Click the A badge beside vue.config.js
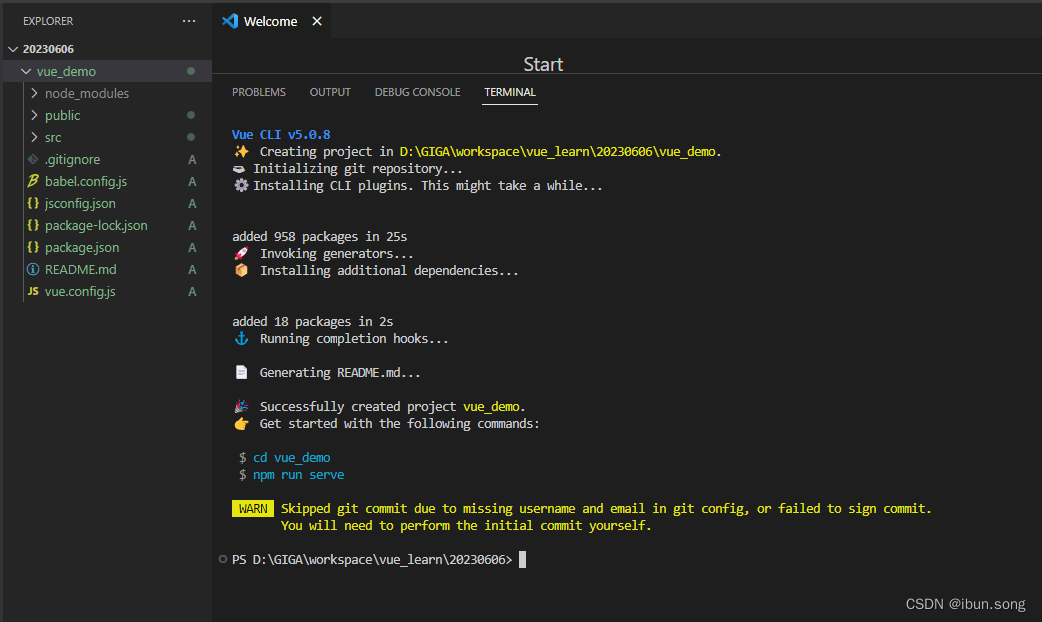The image size is (1042, 622). tap(192, 291)
